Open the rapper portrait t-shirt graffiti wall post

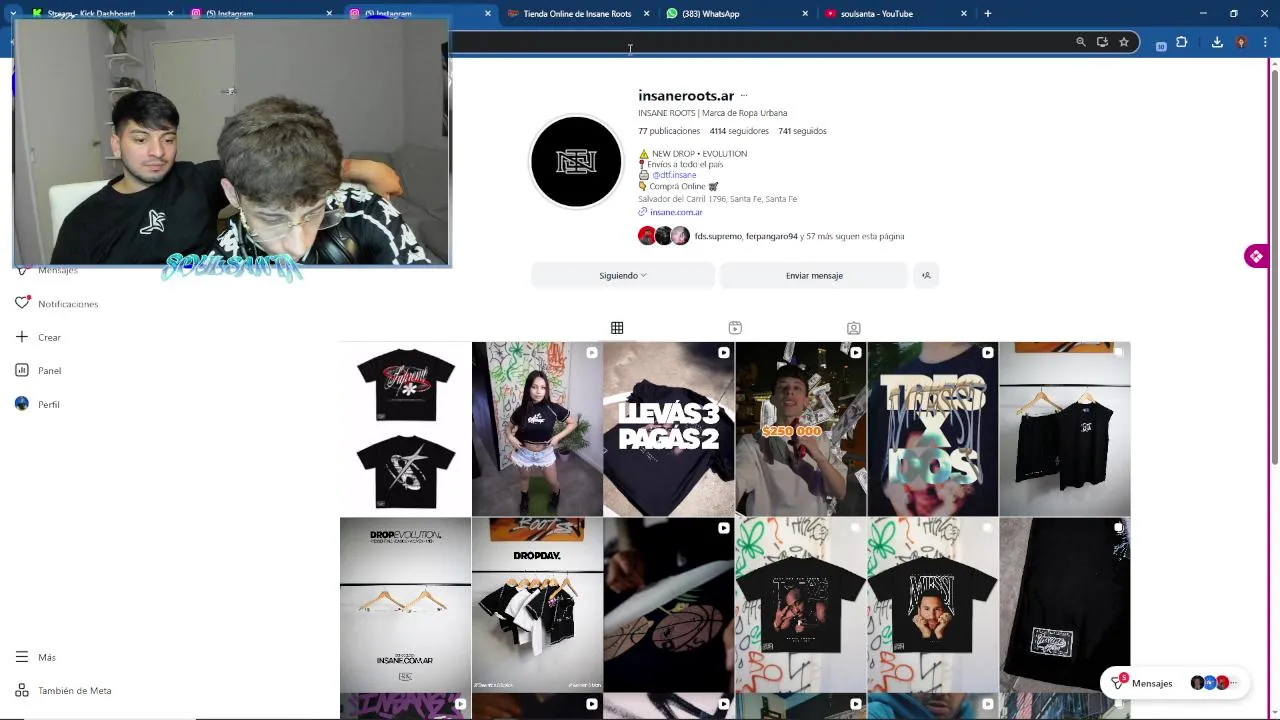click(801, 605)
